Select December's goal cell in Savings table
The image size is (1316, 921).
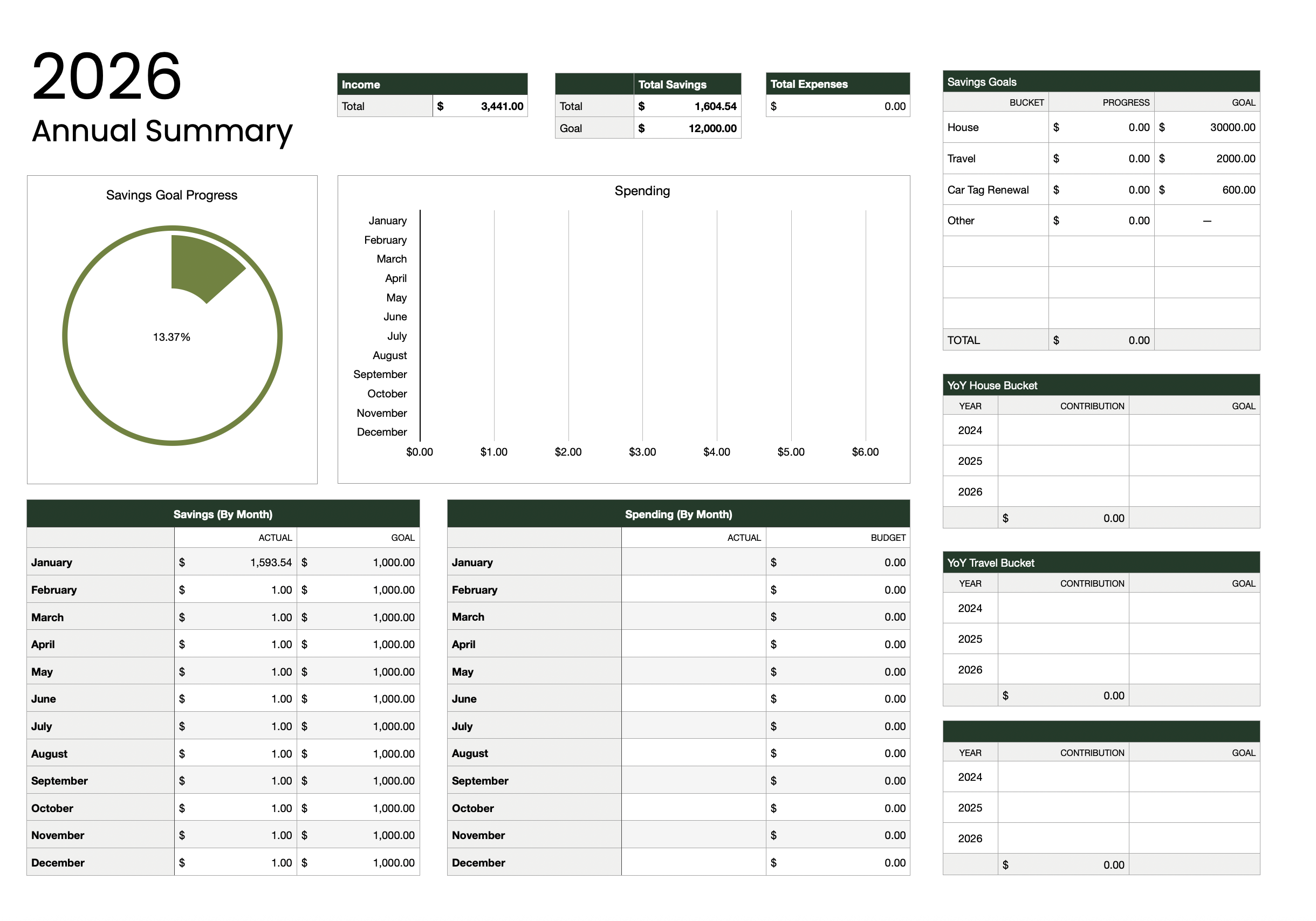[x=358, y=862]
